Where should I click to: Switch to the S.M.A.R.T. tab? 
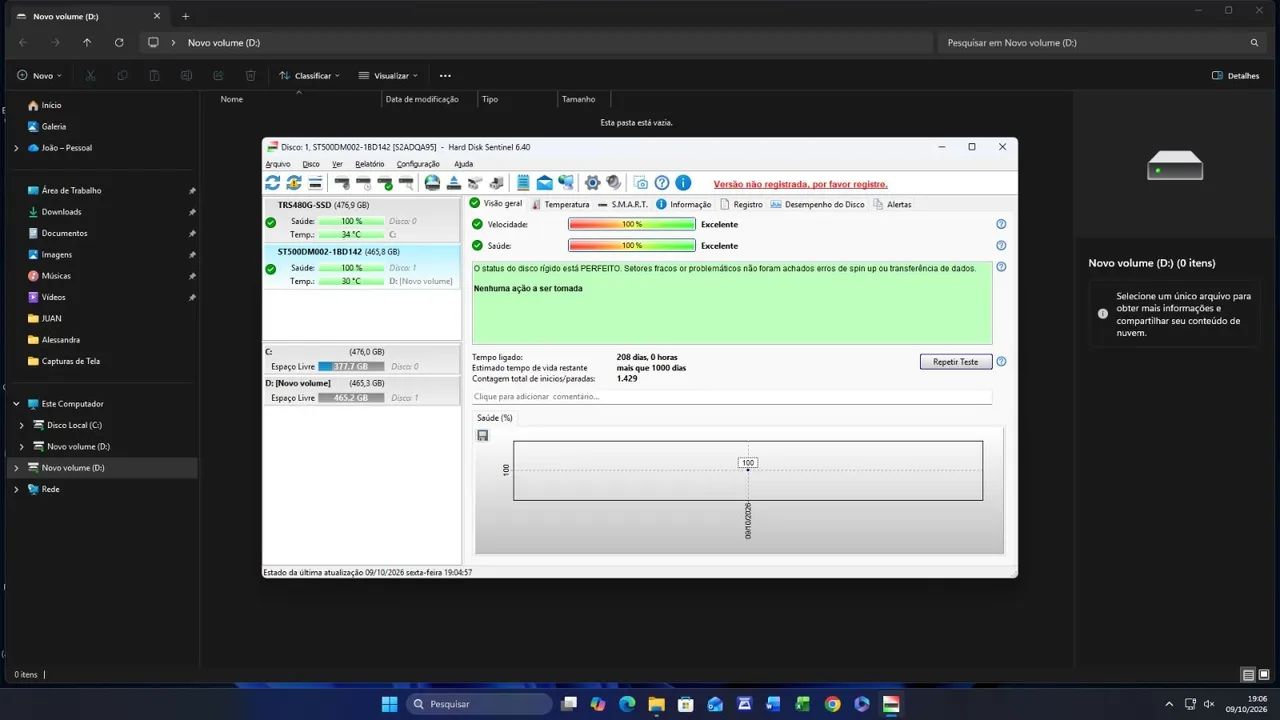622,204
